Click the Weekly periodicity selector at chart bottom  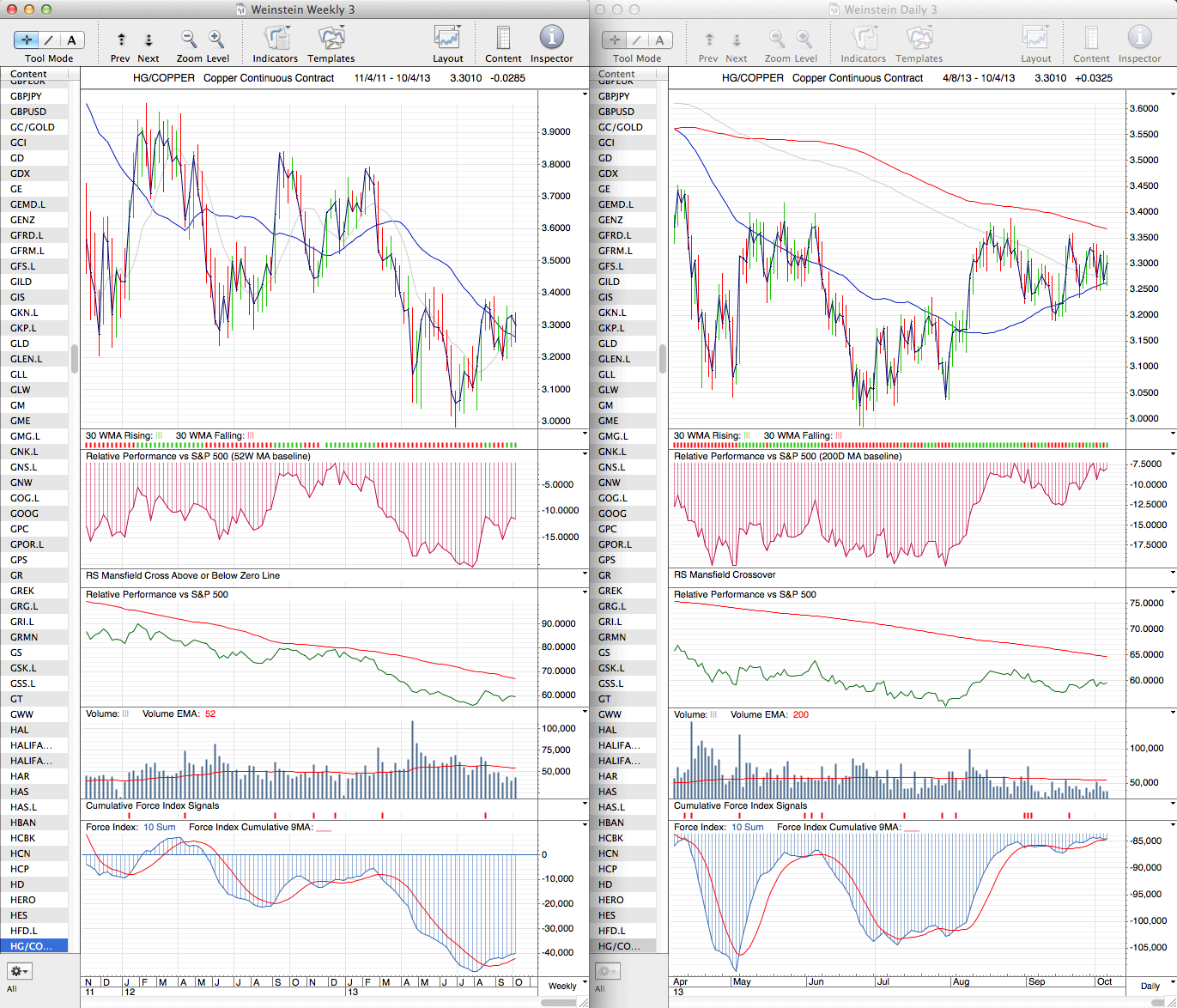pos(564,986)
